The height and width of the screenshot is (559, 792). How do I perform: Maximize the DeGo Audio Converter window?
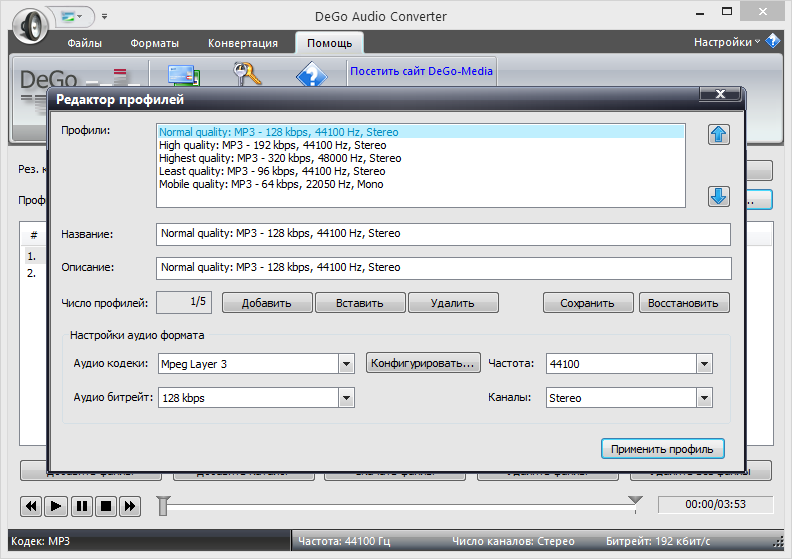click(x=727, y=12)
